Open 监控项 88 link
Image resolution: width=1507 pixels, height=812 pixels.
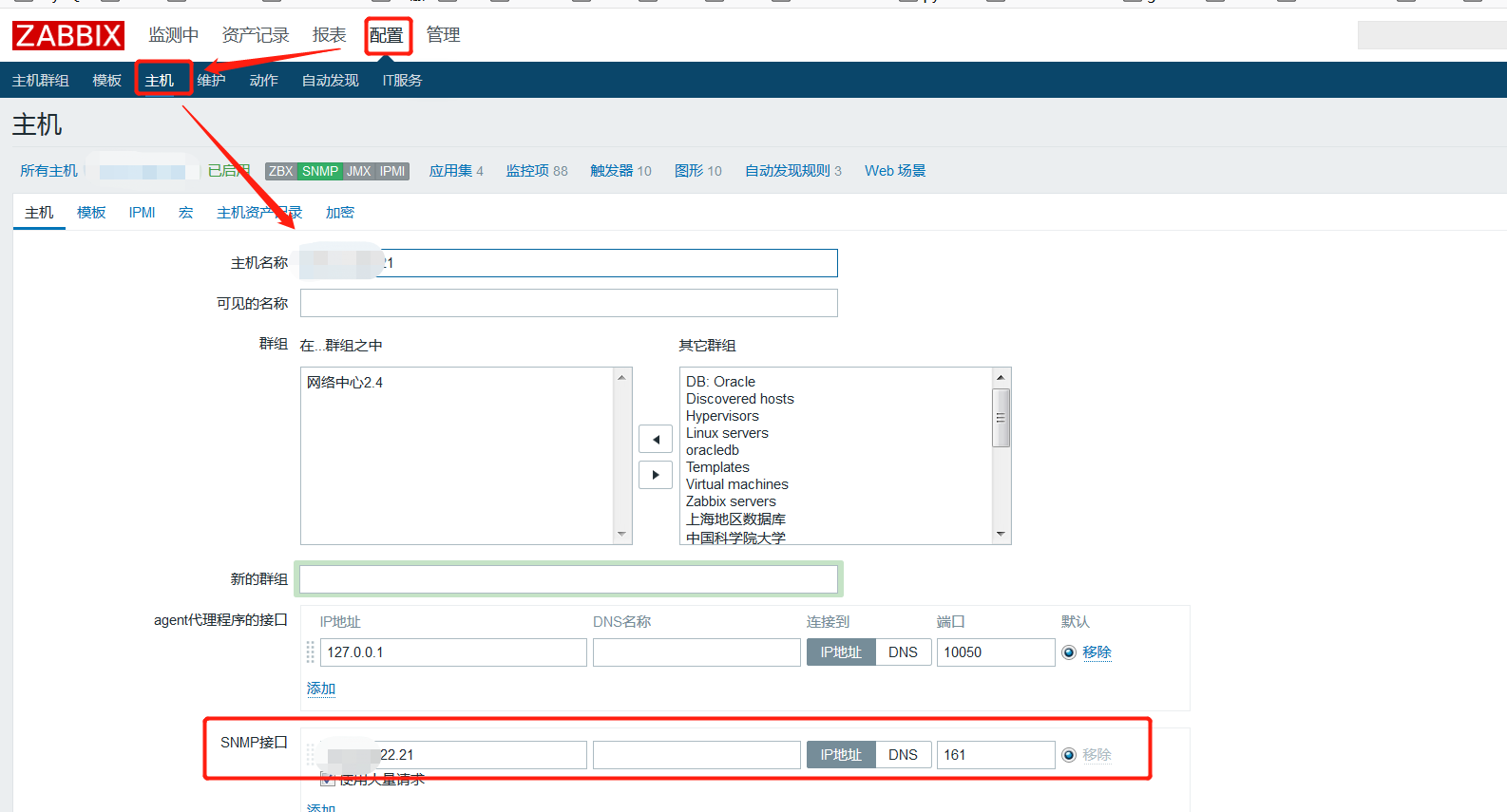click(537, 171)
